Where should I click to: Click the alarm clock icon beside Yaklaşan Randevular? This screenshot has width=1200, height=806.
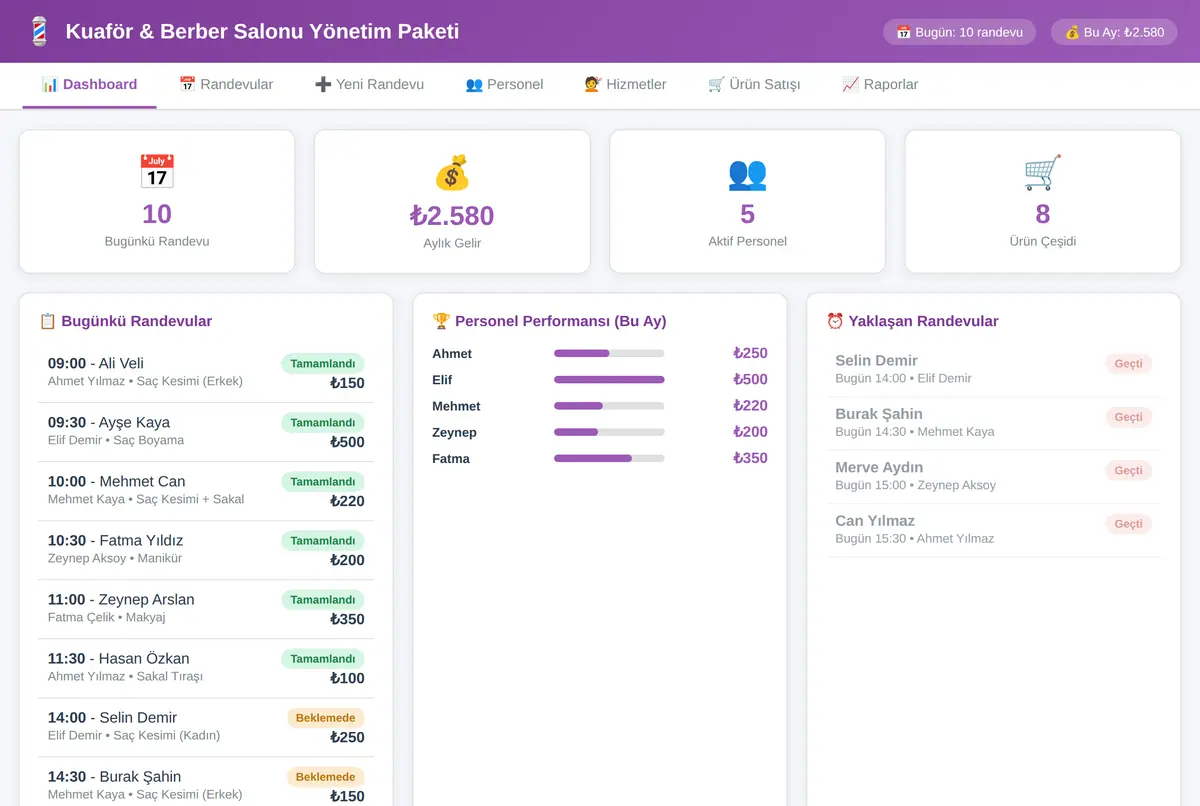[x=835, y=321]
